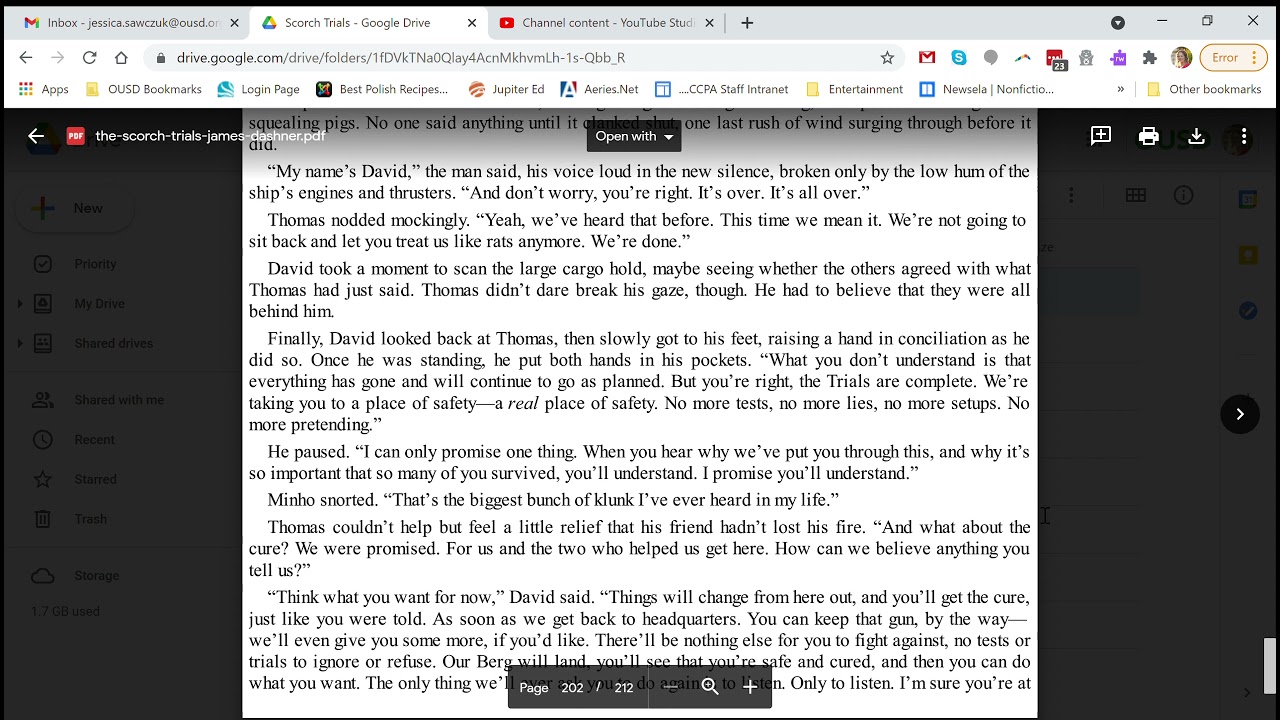Open the OUSD Bookmarks folder
1280x720 pixels.
(144, 89)
